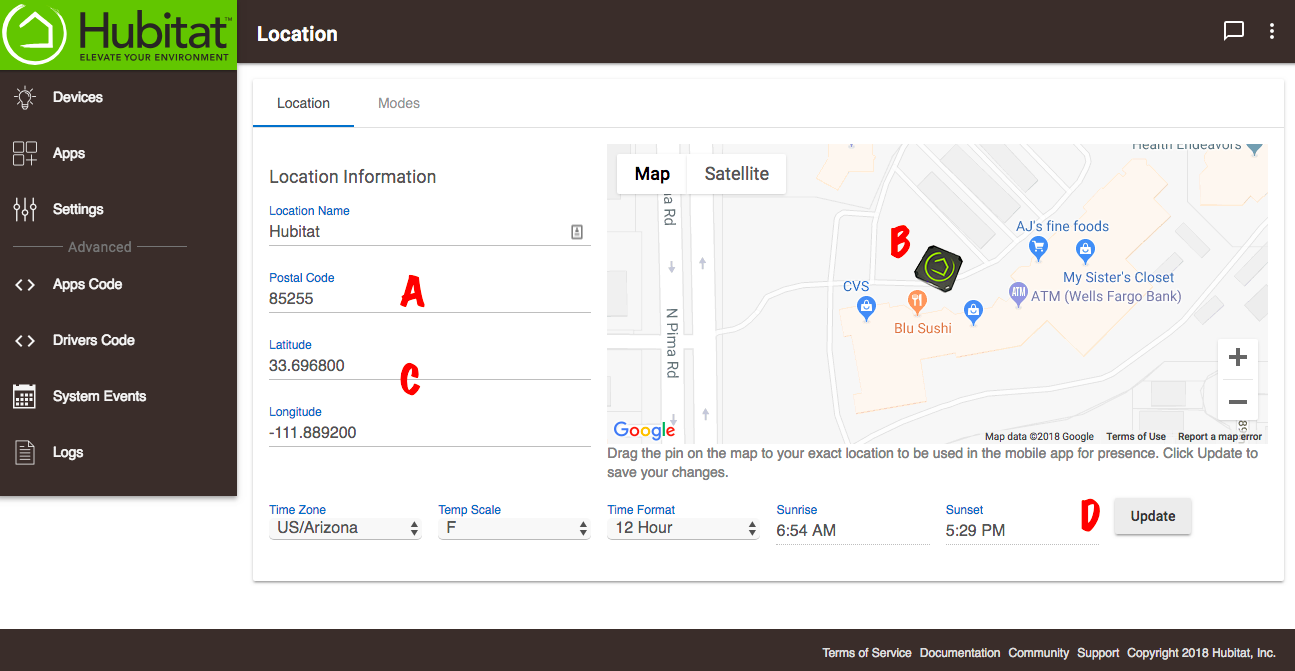The image size is (1295, 671).
Task: Zoom in the map with plus
Action: [1238, 358]
